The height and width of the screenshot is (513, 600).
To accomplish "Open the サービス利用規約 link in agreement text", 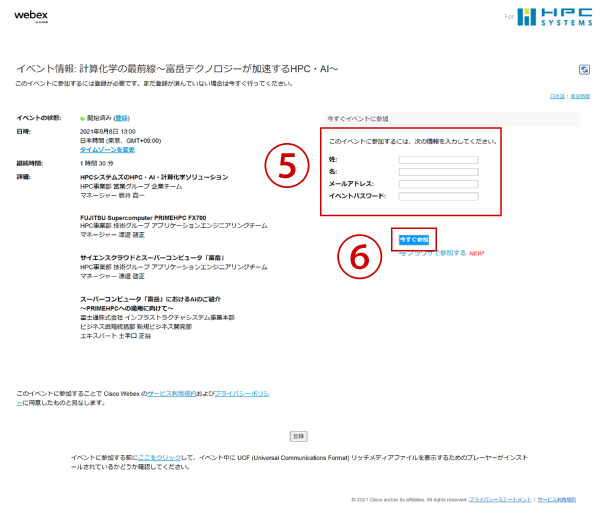I will pos(171,393).
